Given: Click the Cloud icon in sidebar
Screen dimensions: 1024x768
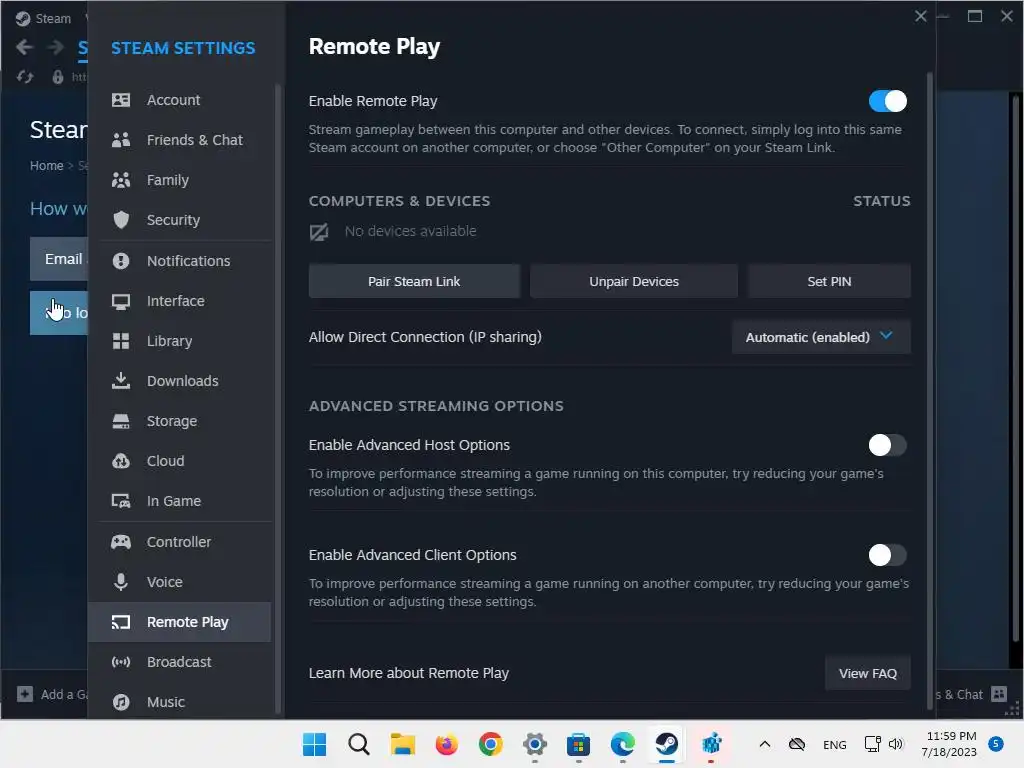Looking at the screenshot, I should pyautogui.click(x=121, y=461).
